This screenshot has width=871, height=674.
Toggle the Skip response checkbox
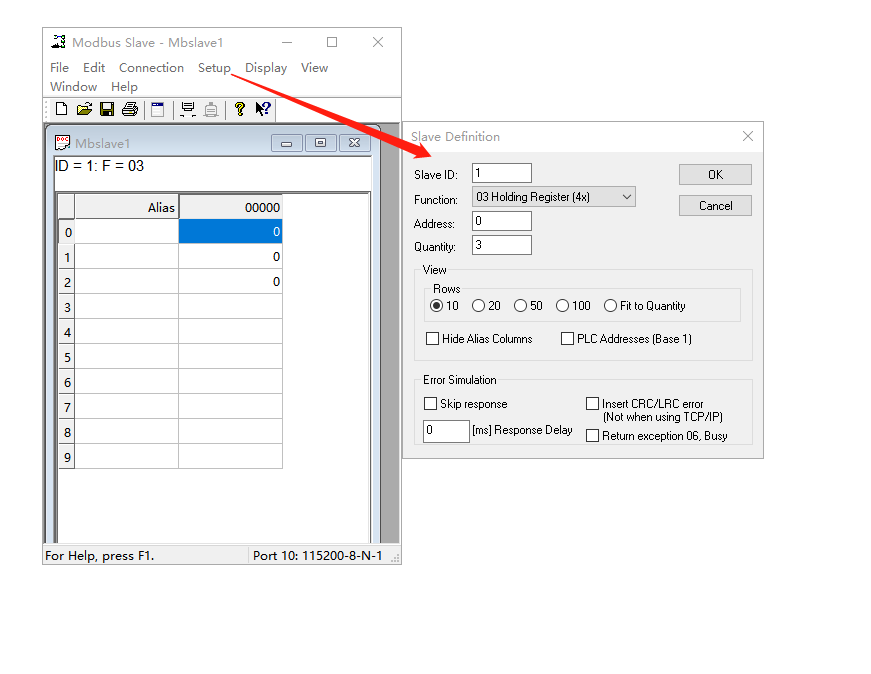[431, 404]
